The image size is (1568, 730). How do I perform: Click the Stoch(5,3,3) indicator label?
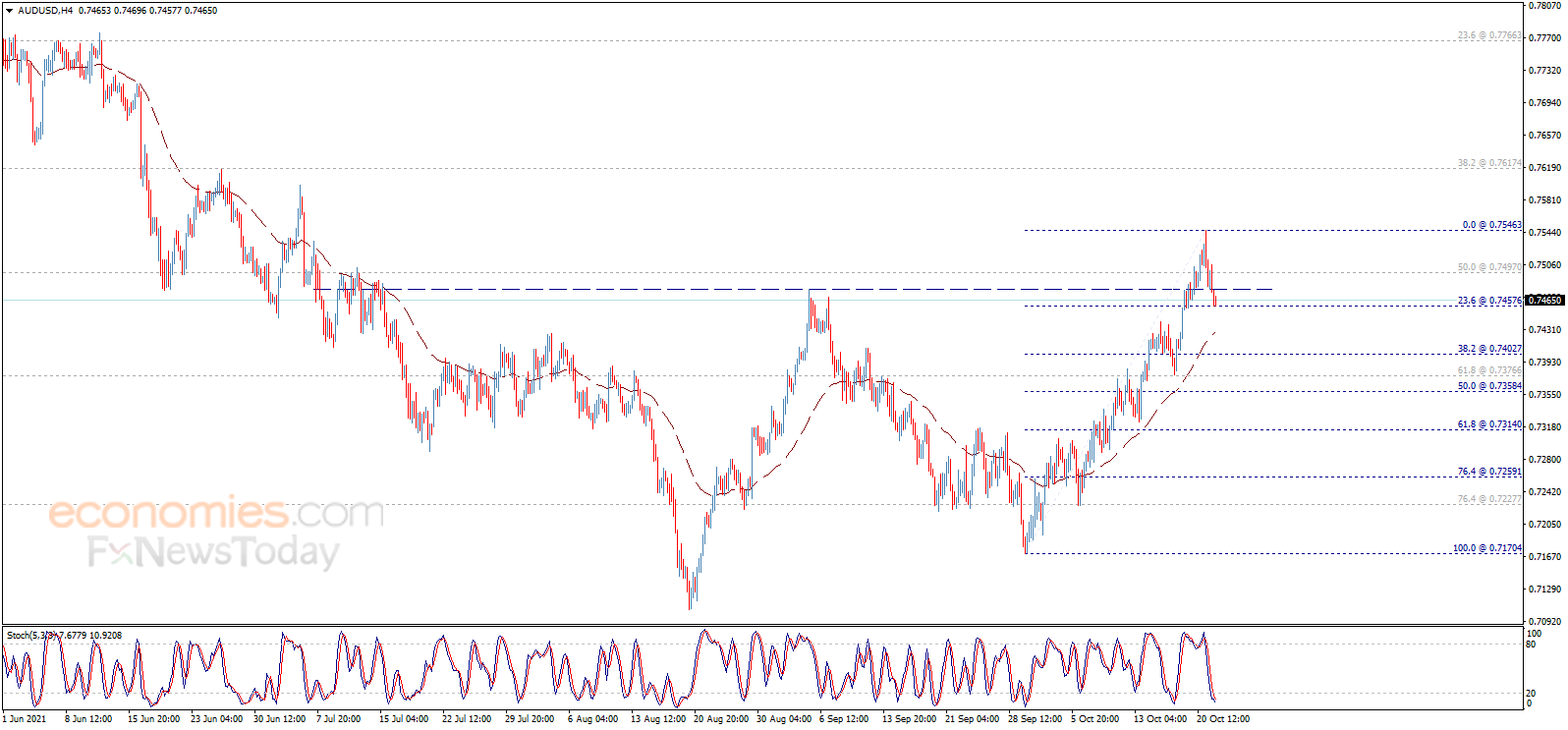click(30, 636)
